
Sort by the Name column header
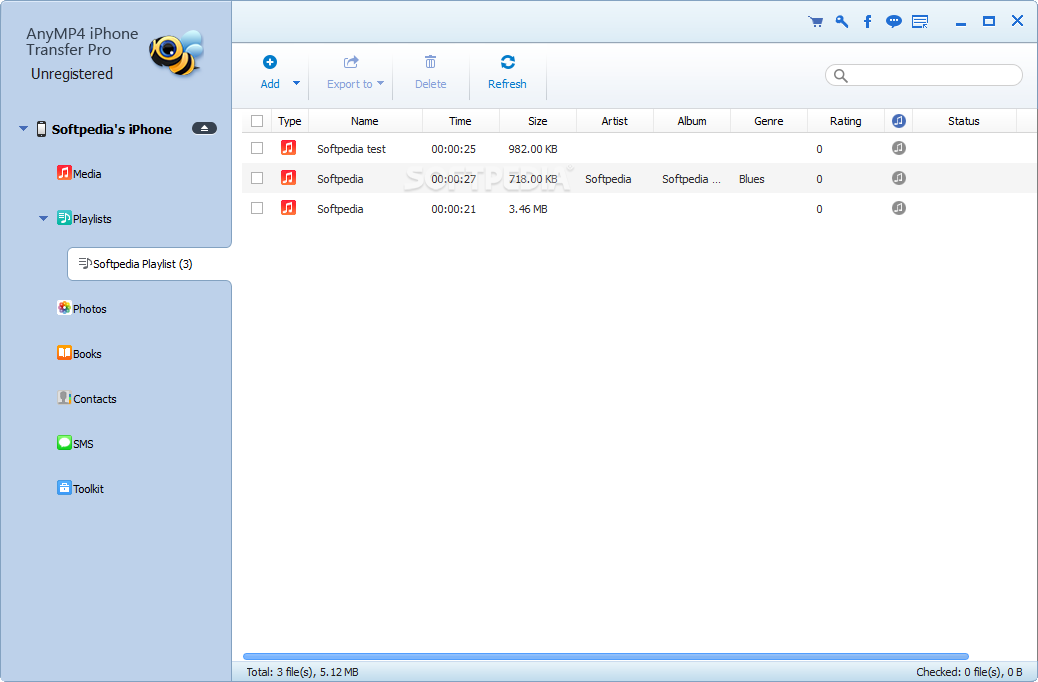point(365,121)
